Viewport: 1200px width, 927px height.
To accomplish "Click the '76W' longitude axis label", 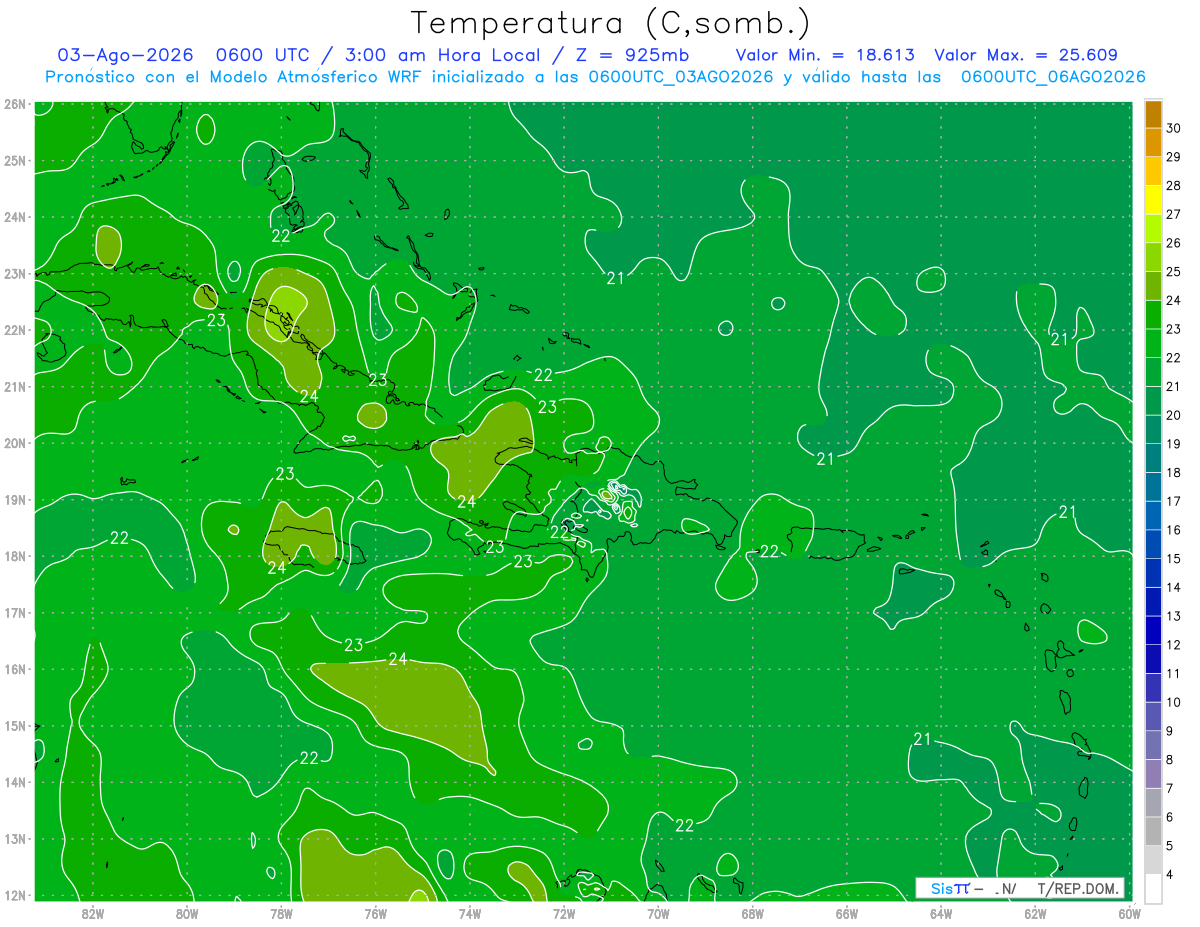I will pyautogui.click(x=375, y=912).
